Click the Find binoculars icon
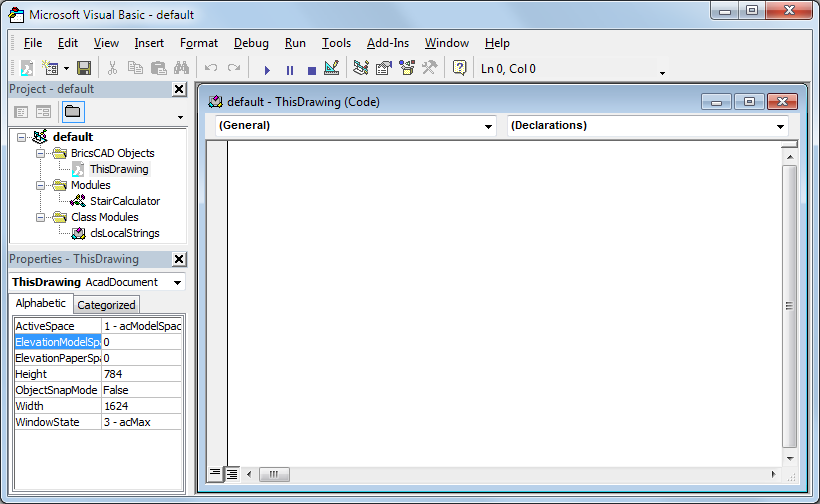Image resolution: width=820 pixels, height=504 pixels. (x=181, y=68)
